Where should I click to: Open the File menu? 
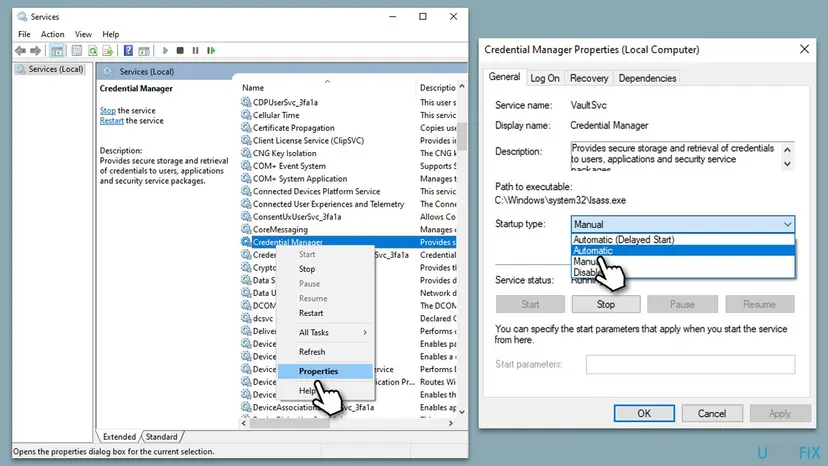pyautogui.click(x=24, y=34)
